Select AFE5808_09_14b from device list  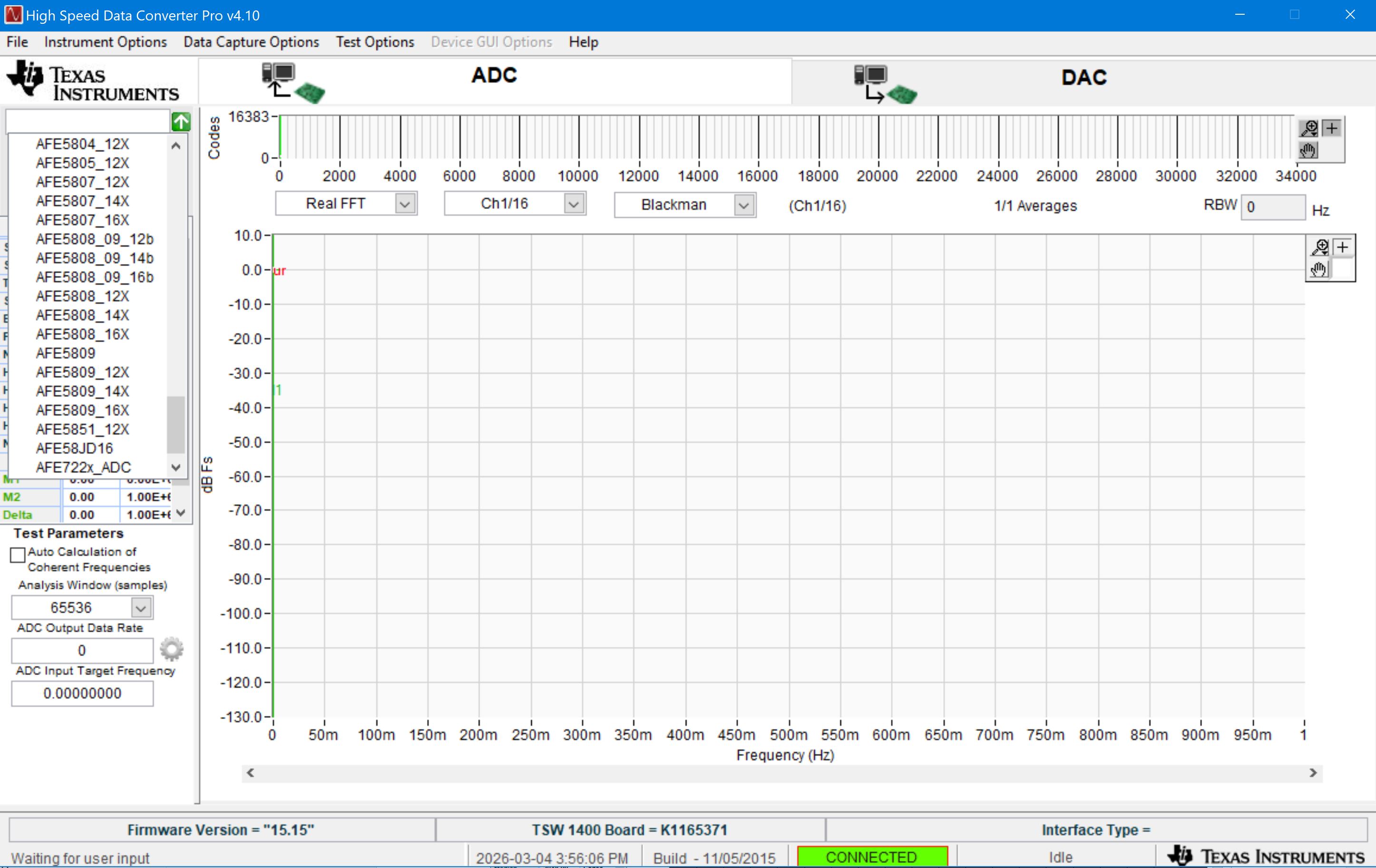(x=95, y=258)
